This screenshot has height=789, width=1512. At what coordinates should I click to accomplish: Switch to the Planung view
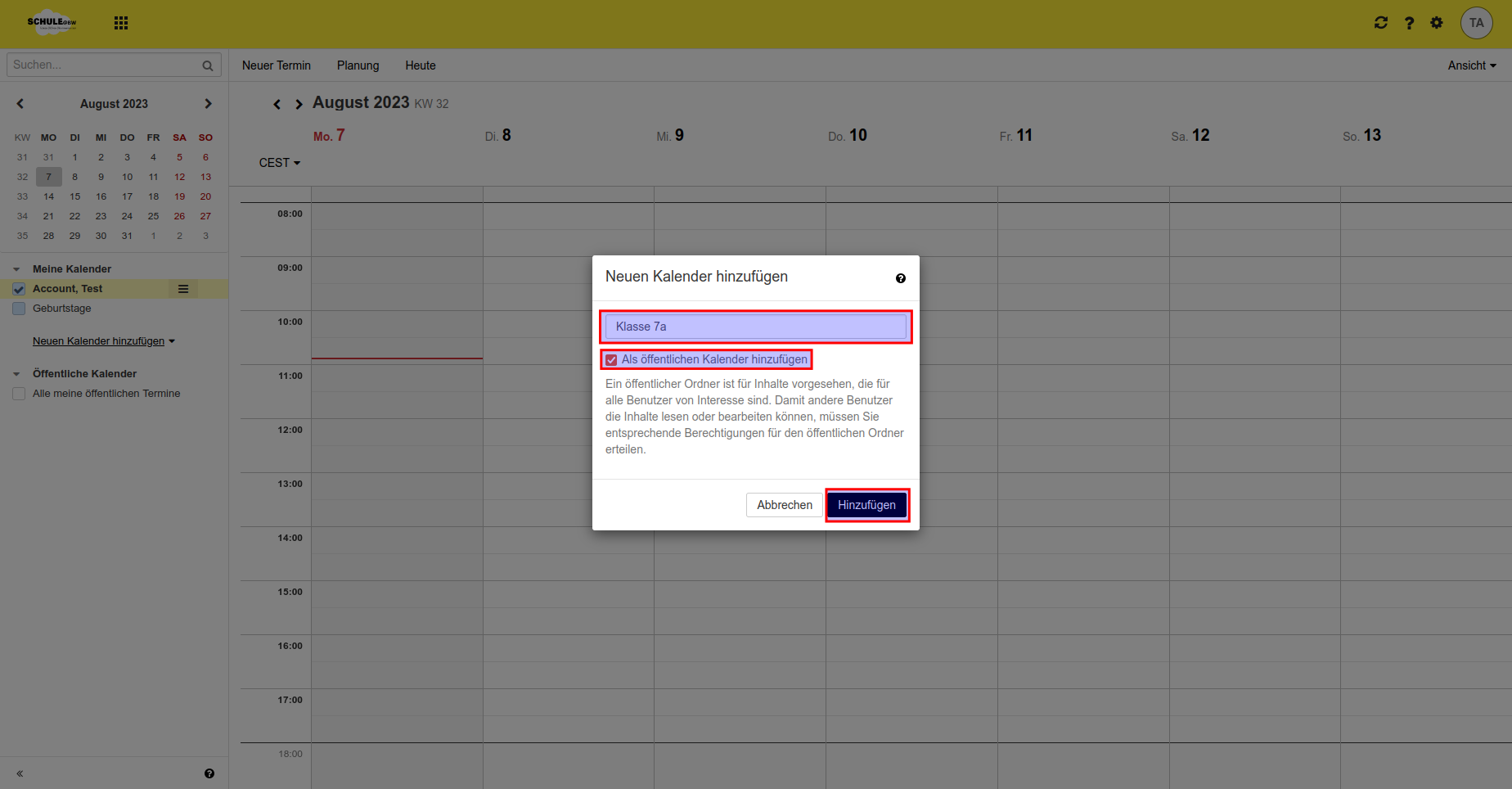pos(358,65)
